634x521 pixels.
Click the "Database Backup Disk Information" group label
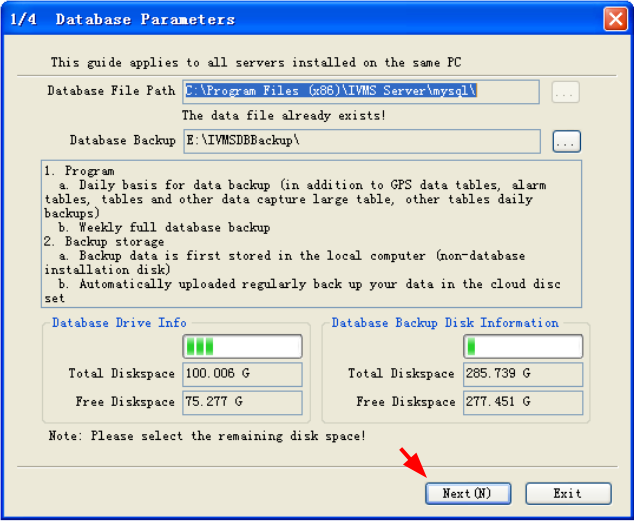(x=445, y=323)
